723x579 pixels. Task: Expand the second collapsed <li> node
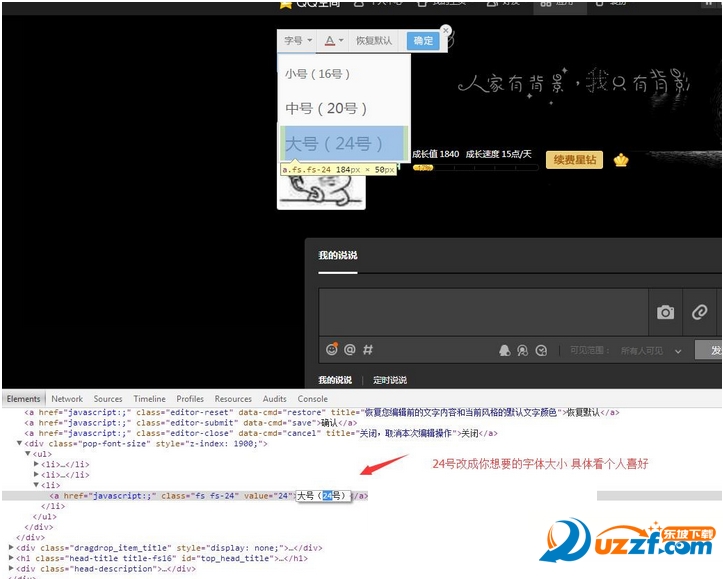[x=36, y=475]
